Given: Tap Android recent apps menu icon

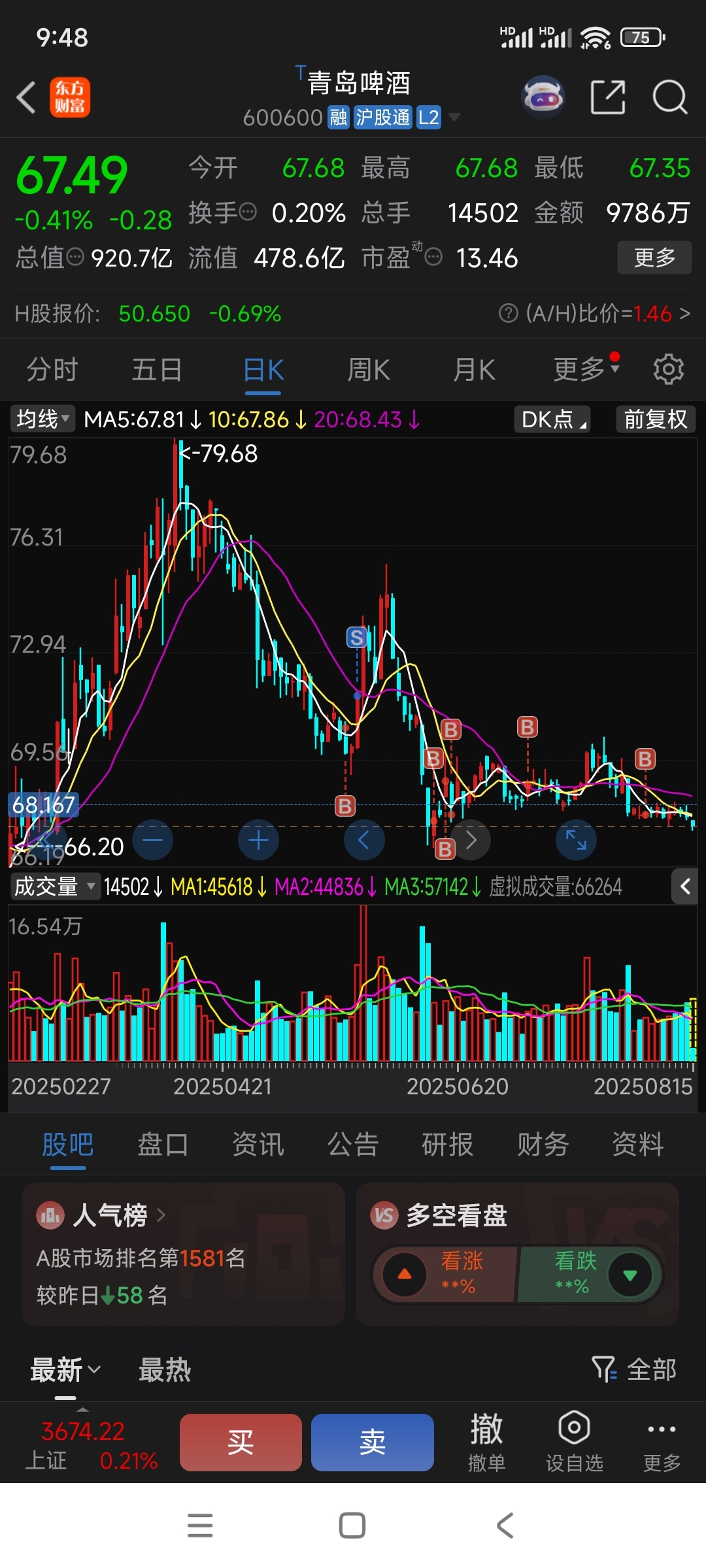Looking at the screenshot, I should (200, 1526).
